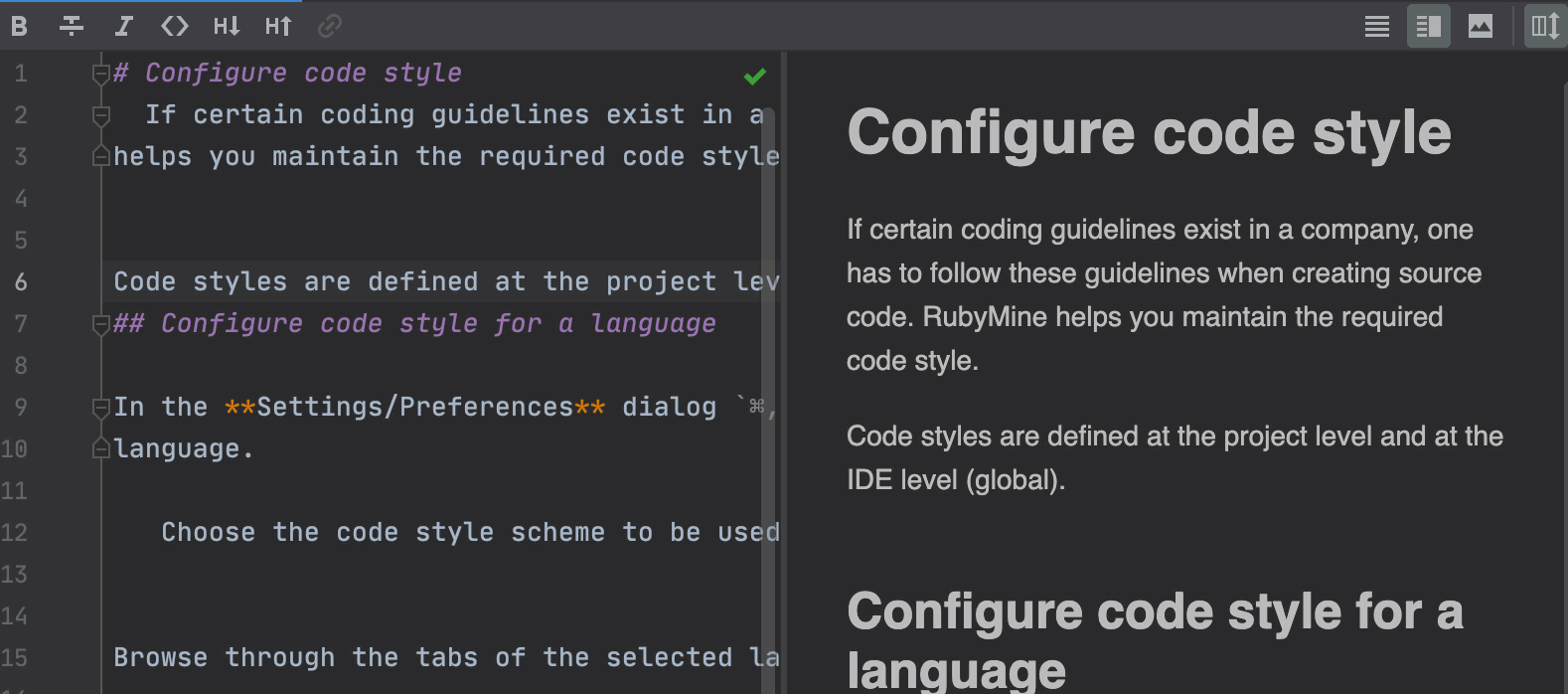Show editor only view

(x=1377, y=26)
